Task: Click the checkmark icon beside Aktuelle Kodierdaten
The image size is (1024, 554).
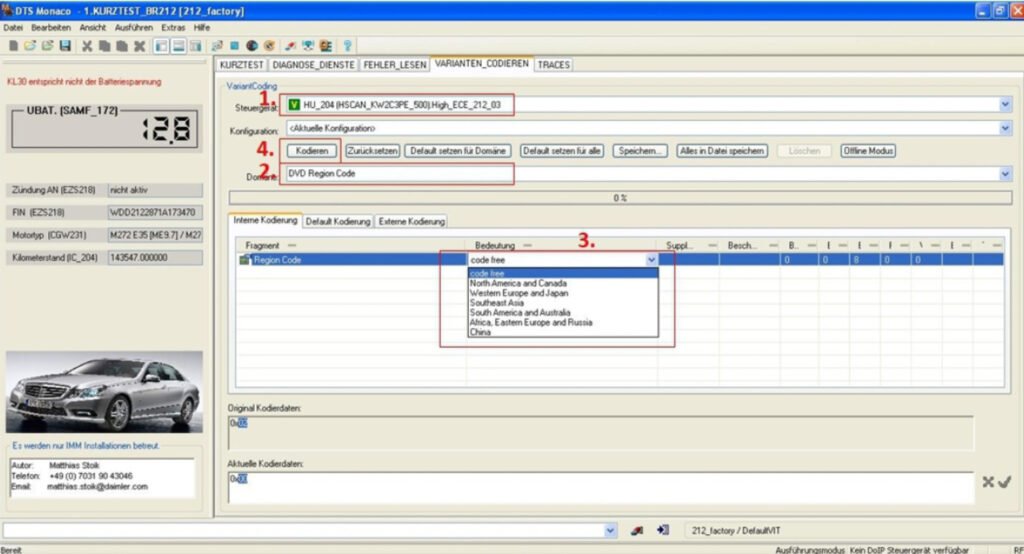Action: pyautogui.click(x=1004, y=482)
